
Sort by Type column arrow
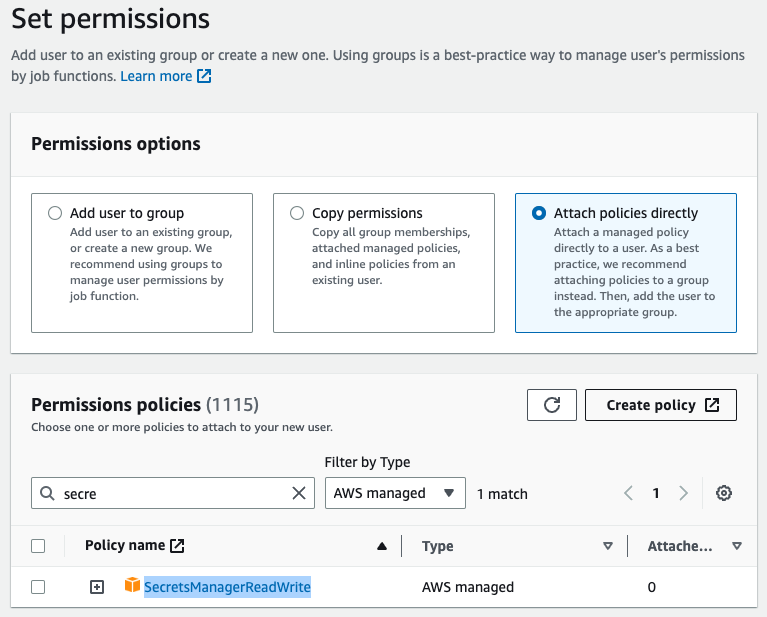coord(607,546)
